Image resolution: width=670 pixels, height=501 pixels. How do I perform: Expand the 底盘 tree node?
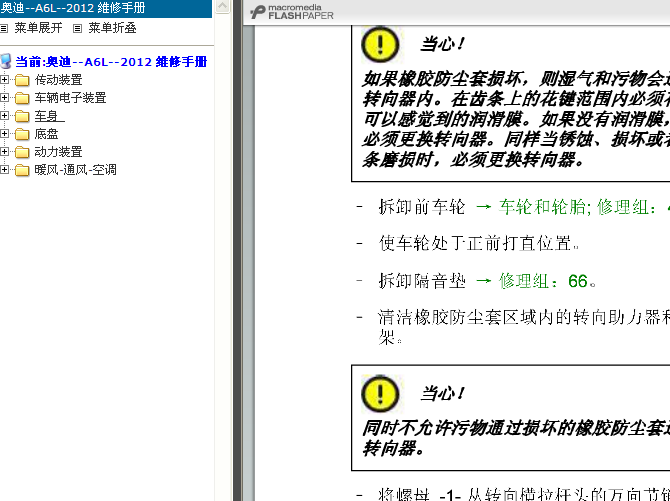pyautogui.click(x=4, y=134)
